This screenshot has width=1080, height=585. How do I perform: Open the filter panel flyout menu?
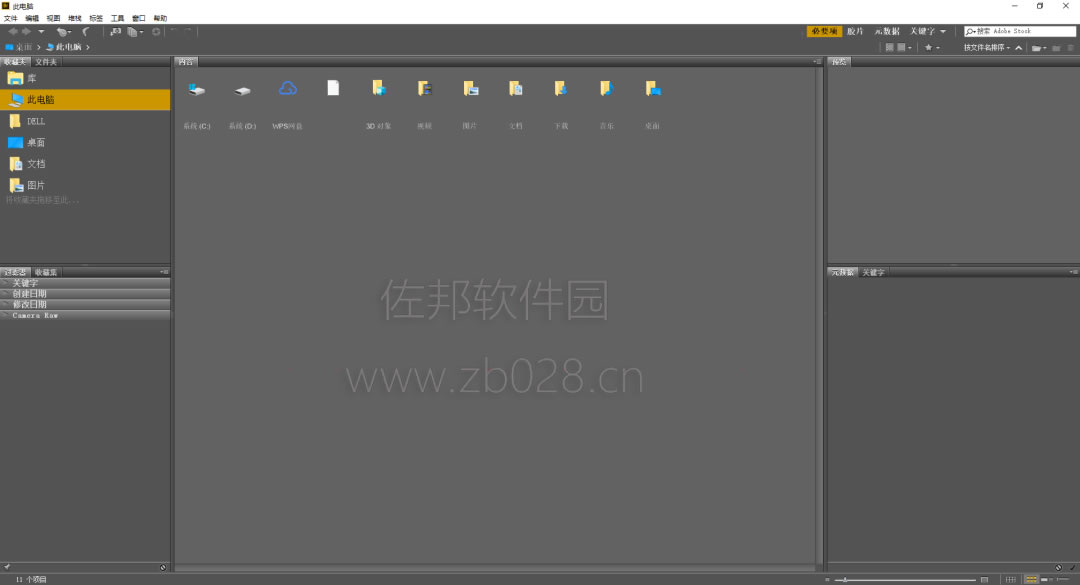(x=164, y=272)
